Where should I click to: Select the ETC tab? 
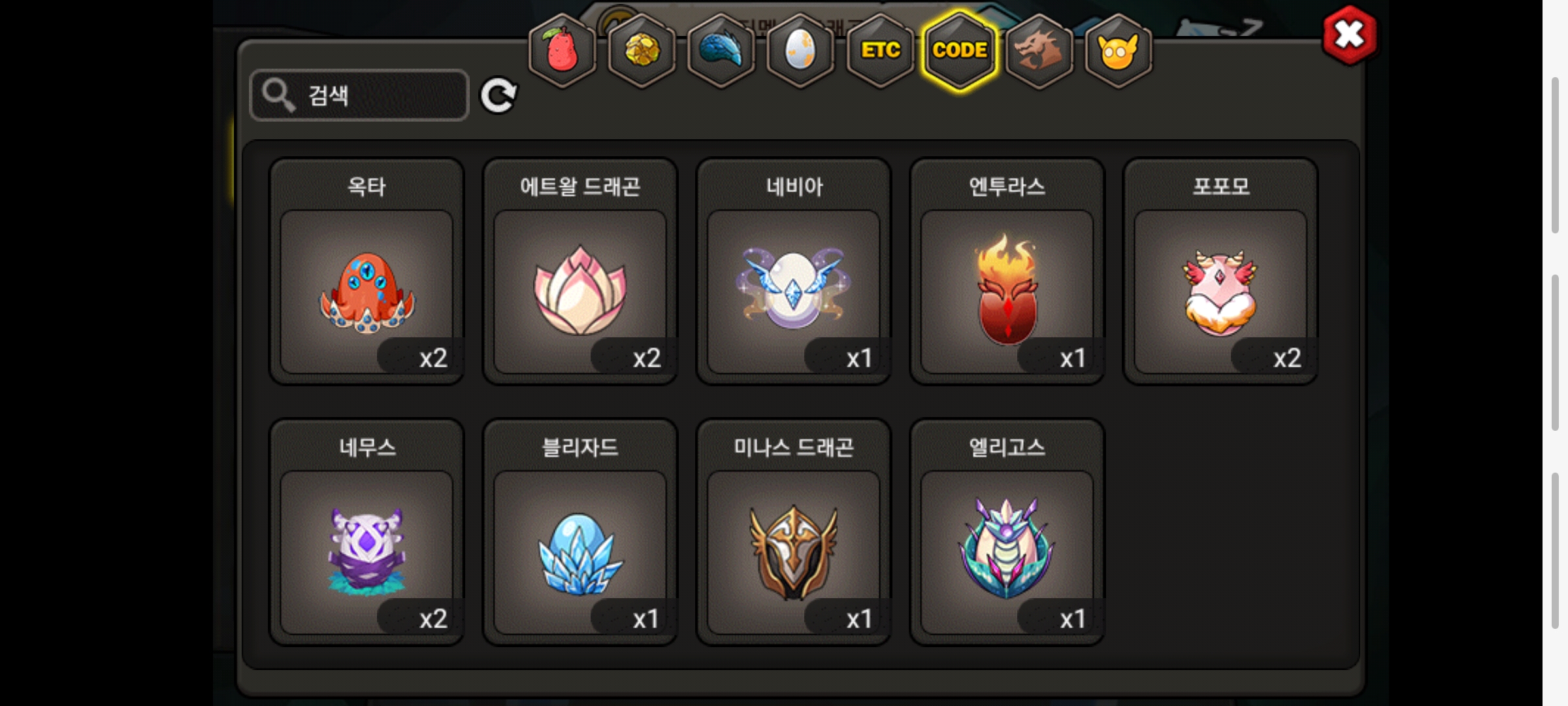click(880, 51)
